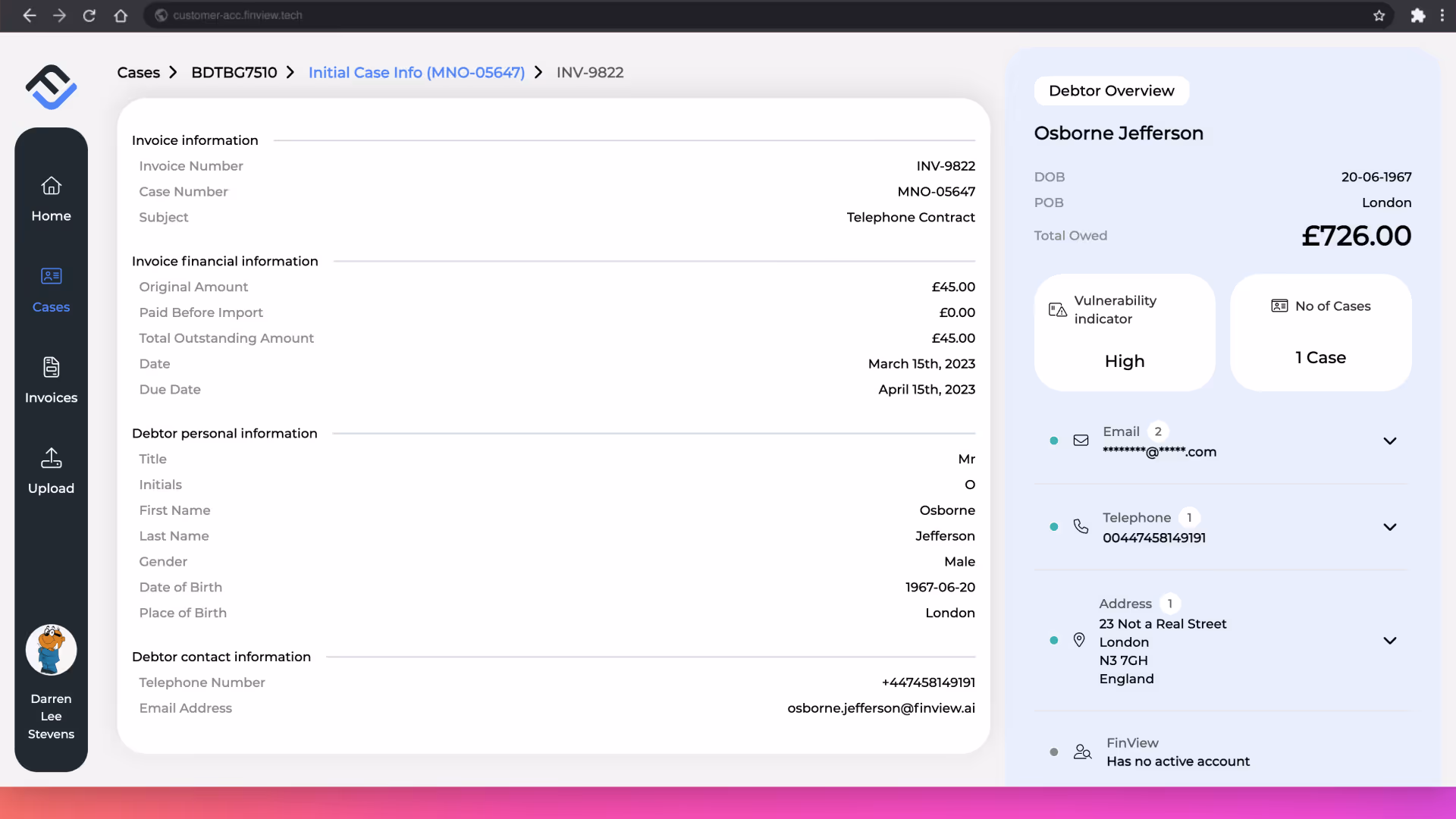Open the No of Cases card
Screen dimensions: 1456x819
(1320, 333)
